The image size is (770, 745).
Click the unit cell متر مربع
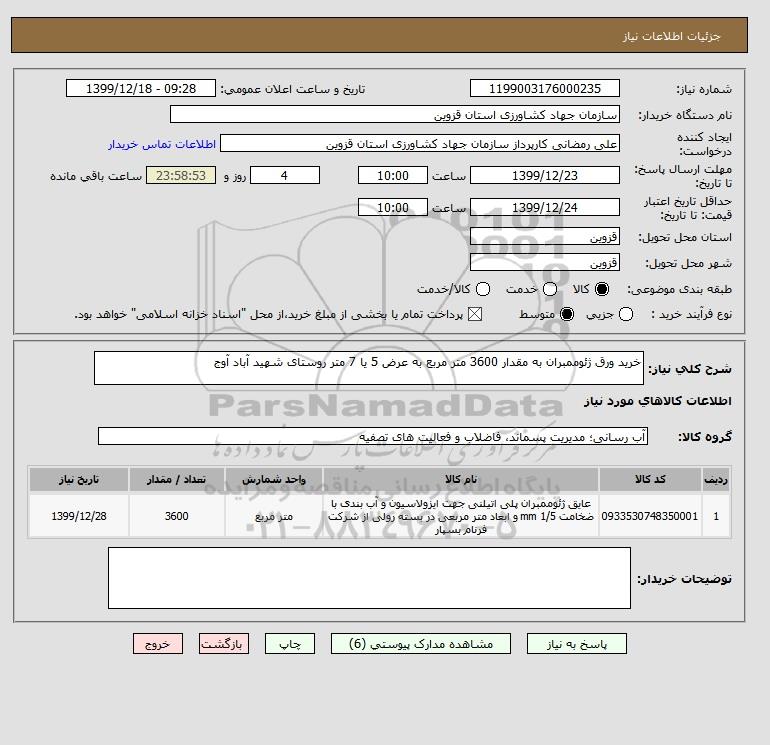click(274, 516)
